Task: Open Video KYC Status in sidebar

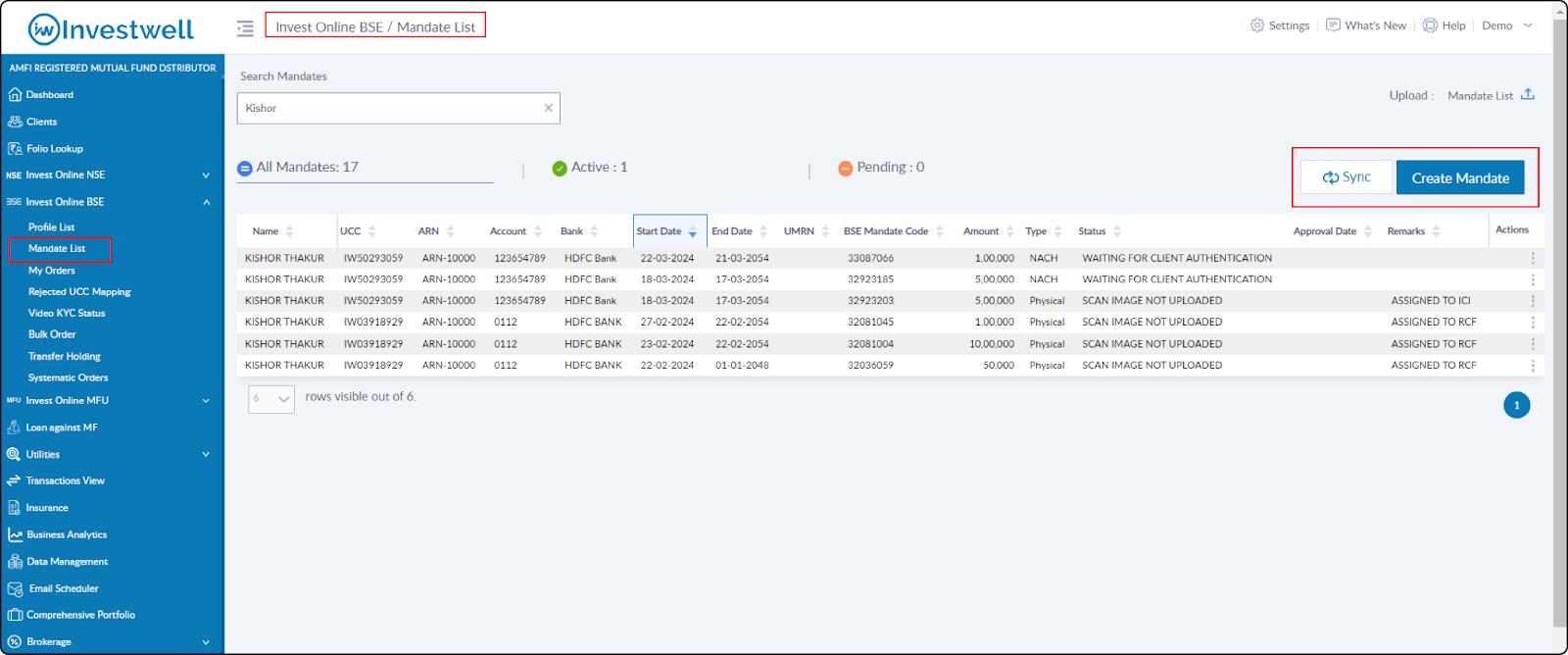Action: 67,314
